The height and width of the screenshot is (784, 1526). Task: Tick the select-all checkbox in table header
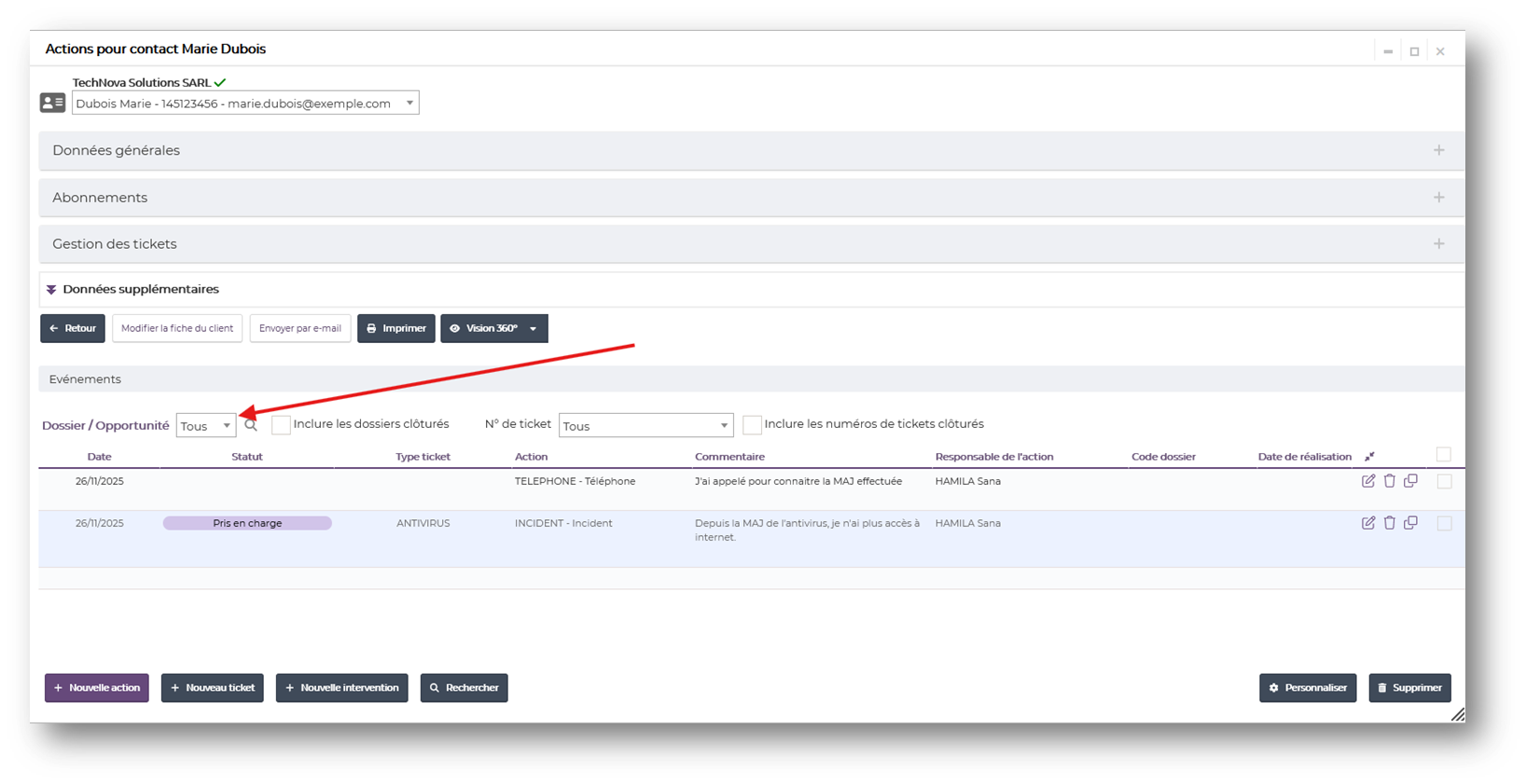1443,455
